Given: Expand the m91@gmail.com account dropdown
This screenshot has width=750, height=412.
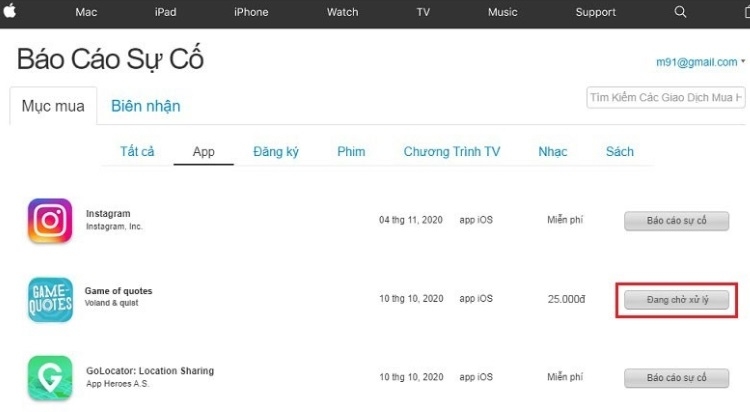Looking at the screenshot, I should (701, 62).
